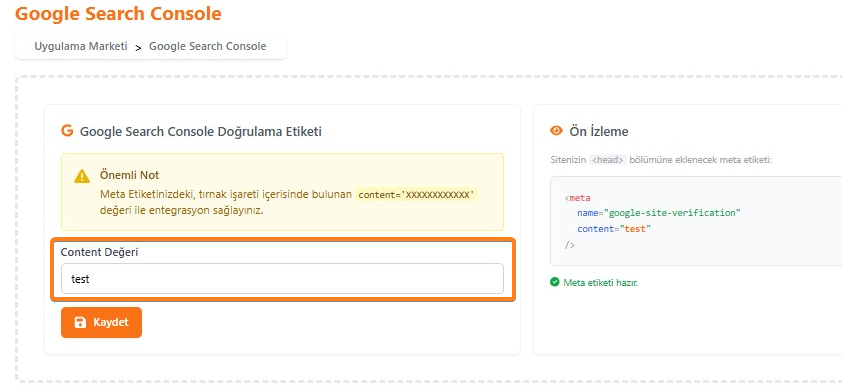Click the Meta etiketi hazır status text
842x392 pixels.
[600, 282]
